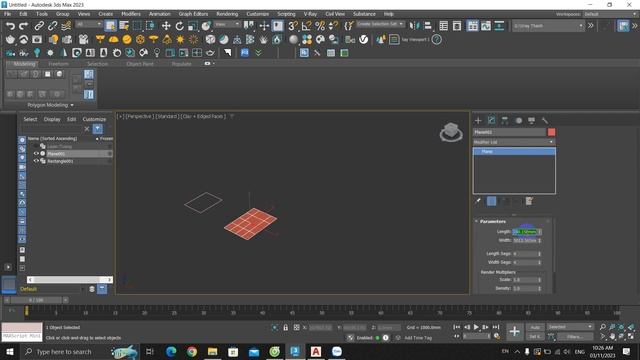Click the Set Key button
640x360 pixels.
click(535, 337)
